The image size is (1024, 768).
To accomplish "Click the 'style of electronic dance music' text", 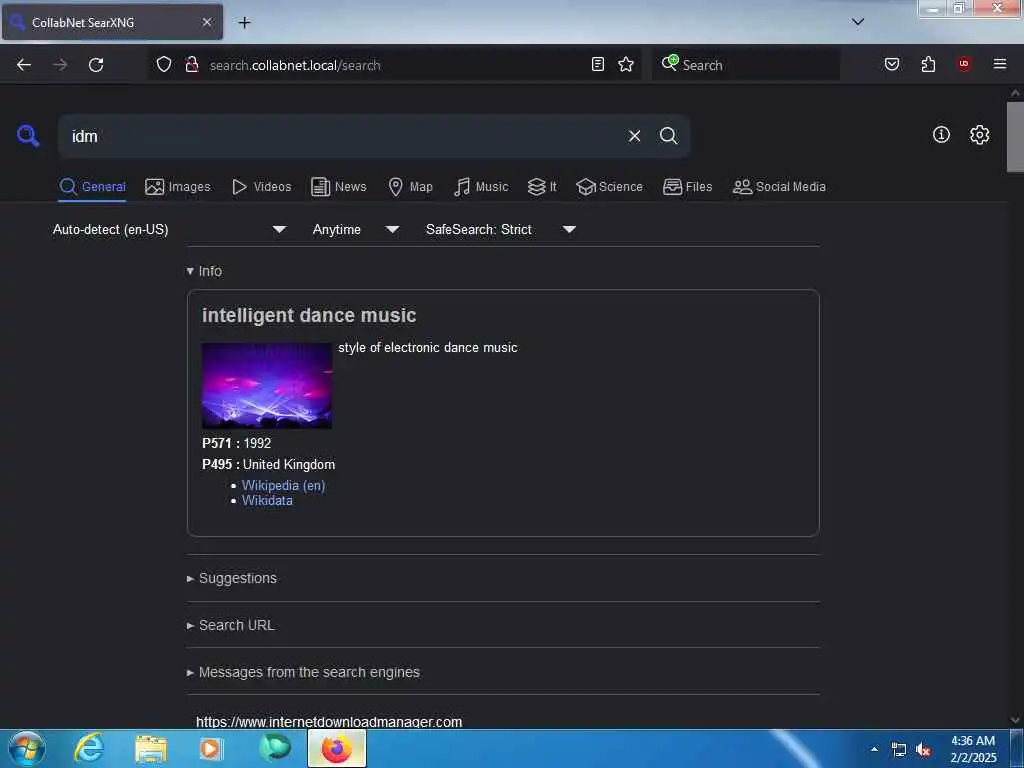I will (x=428, y=347).
